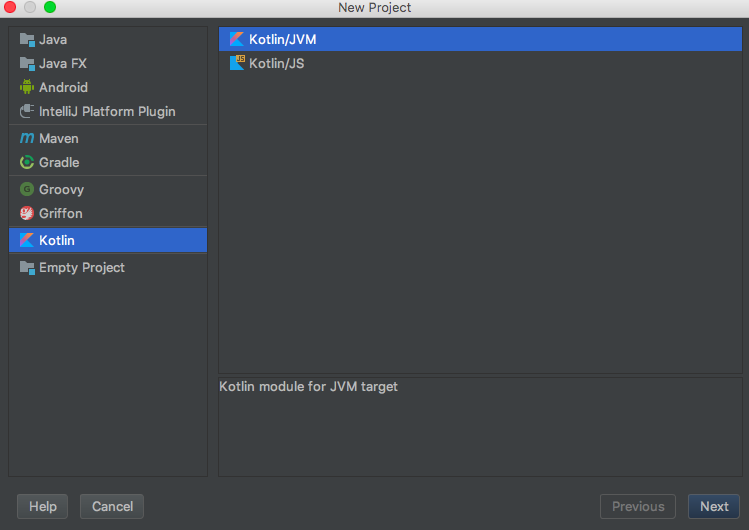Select the Kotlin/JVM text label
749x530 pixels.
tap(283, 39)
